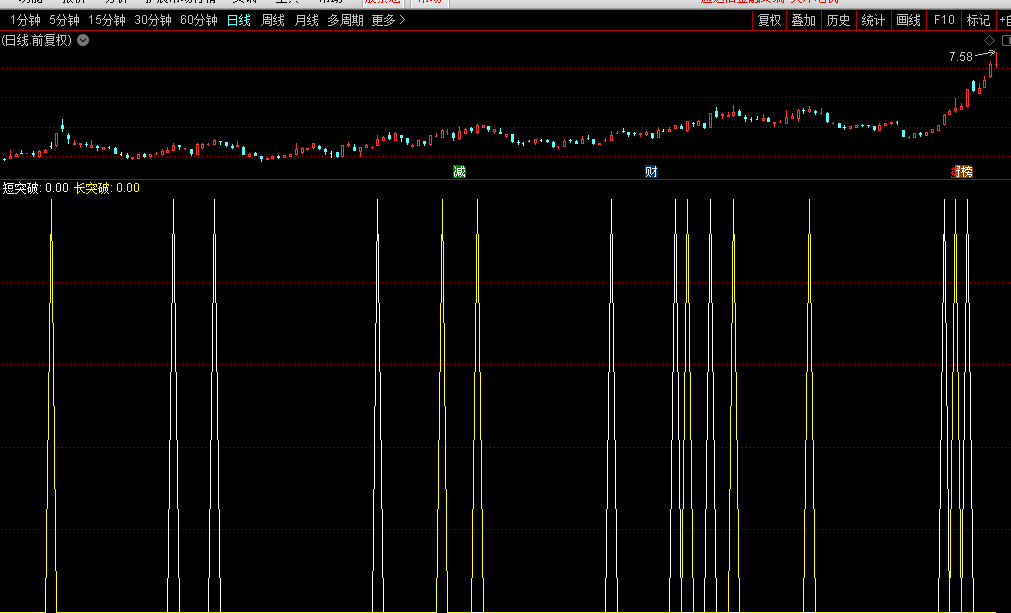Click the green 减 event marker
The image size is (1011, 613).
click(x=459, y=172)
